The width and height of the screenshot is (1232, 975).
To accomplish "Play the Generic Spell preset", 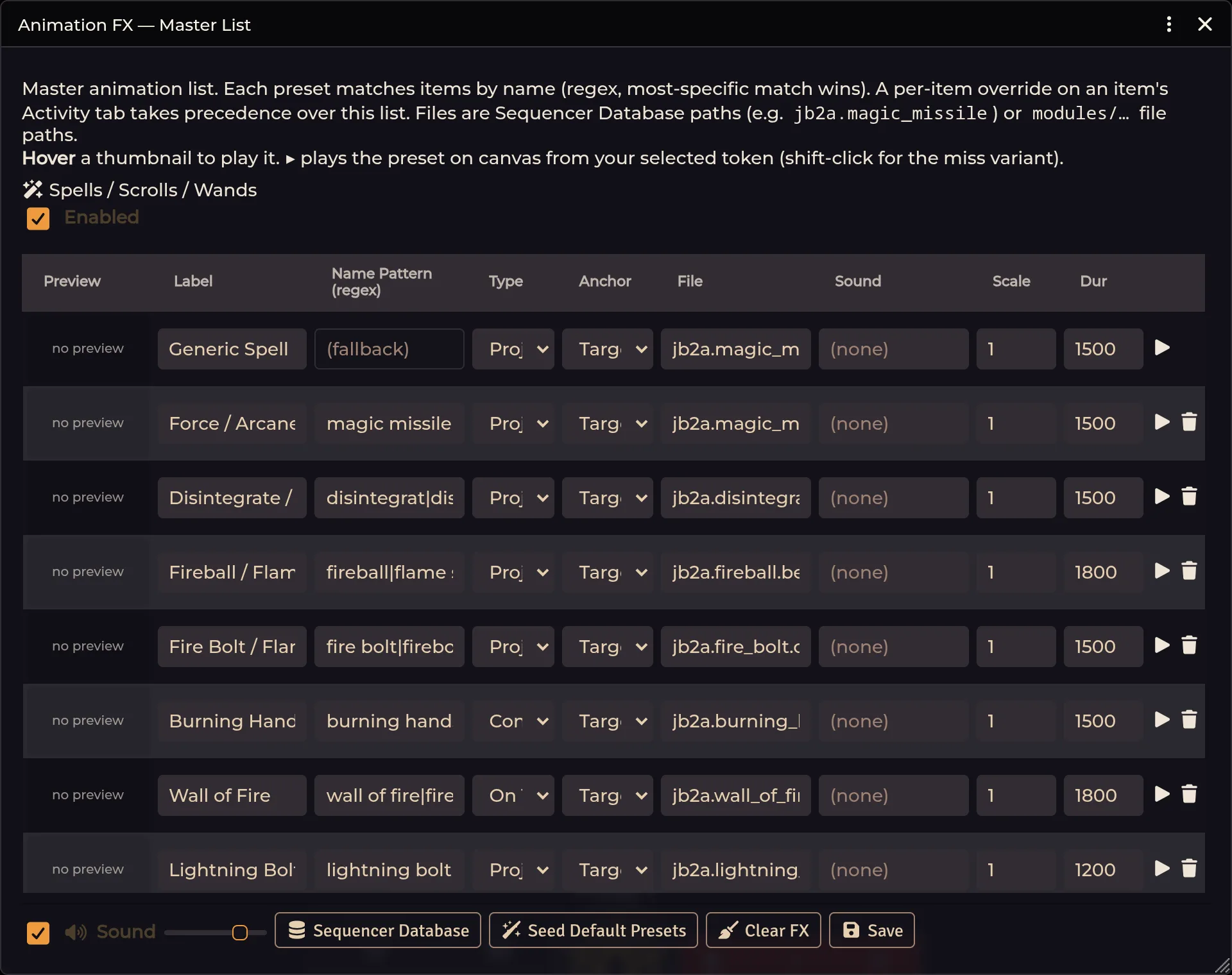I will click(1162, 348).
